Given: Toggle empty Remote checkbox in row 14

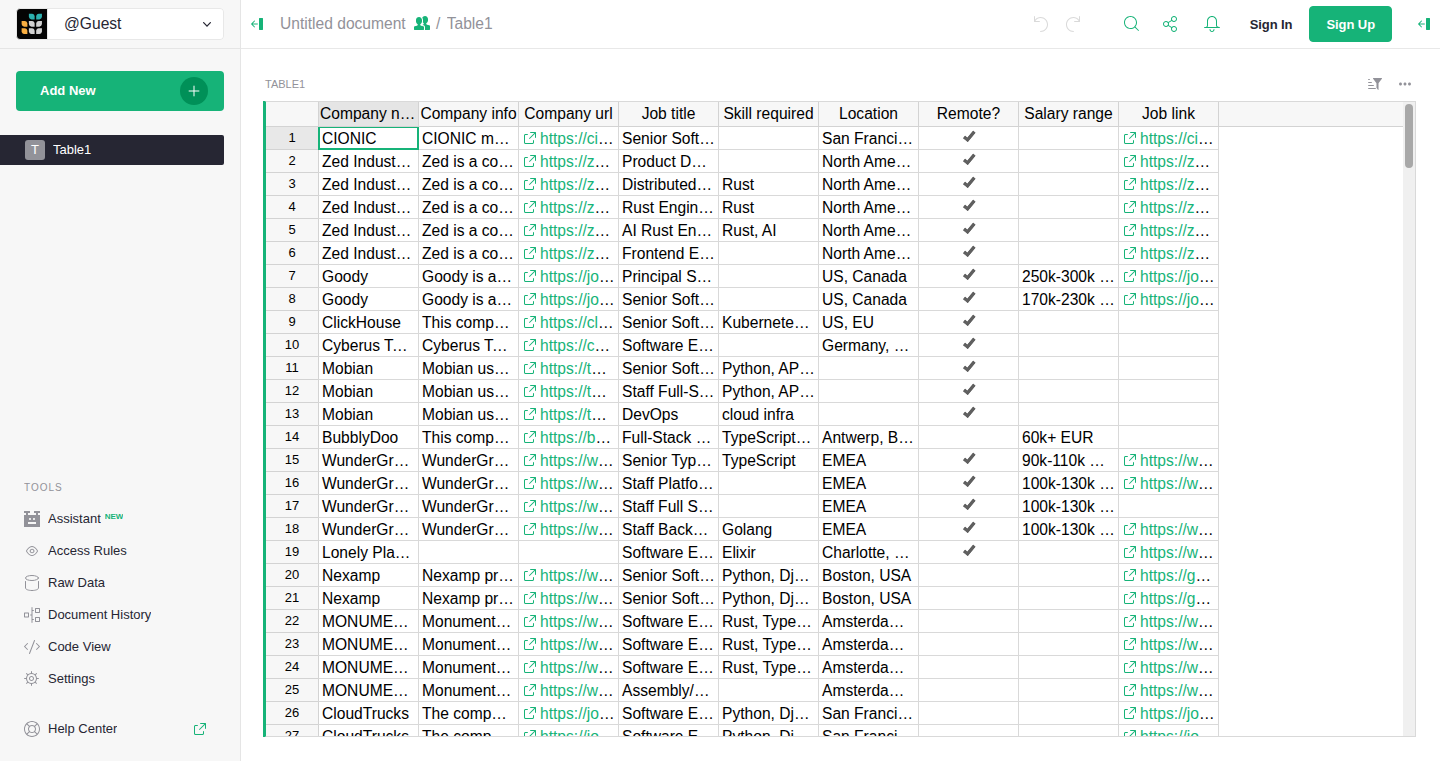Looking at the screenshot, I should 969,437.
